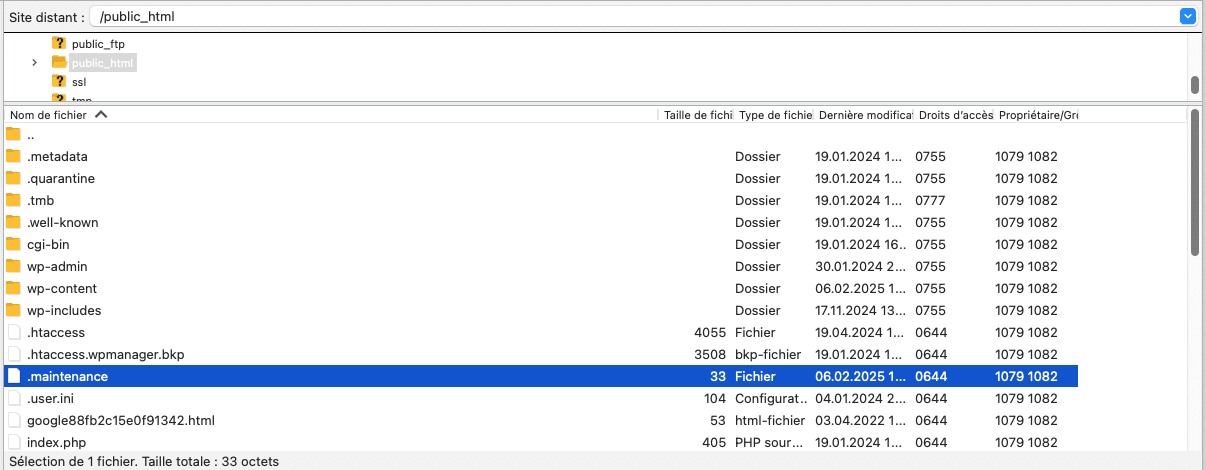Select the parent directory ".." folder icon
The image size is (1206, 470).
[13, 134]
